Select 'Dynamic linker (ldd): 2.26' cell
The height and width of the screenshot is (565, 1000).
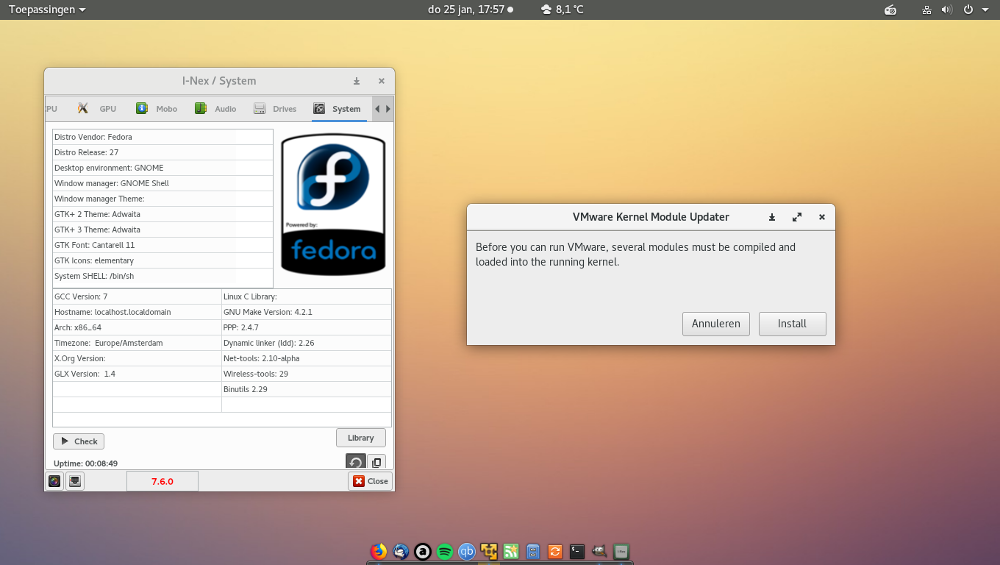306,343
